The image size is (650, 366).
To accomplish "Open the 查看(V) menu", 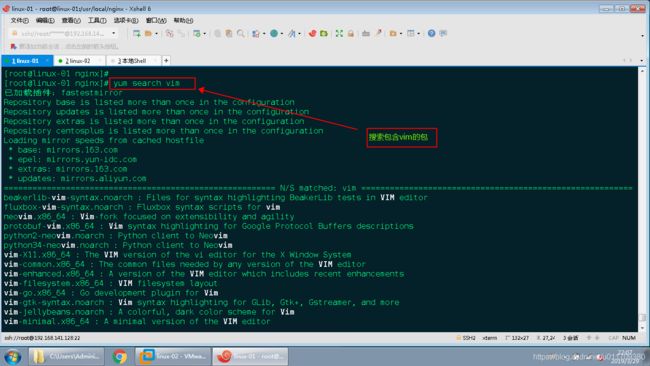I will pos(71,20).
